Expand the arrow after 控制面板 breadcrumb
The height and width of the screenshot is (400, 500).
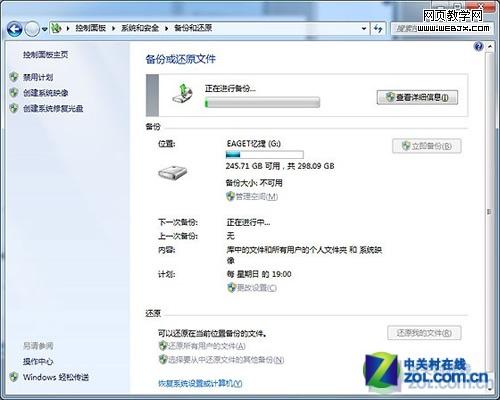(x=113, y=29)
